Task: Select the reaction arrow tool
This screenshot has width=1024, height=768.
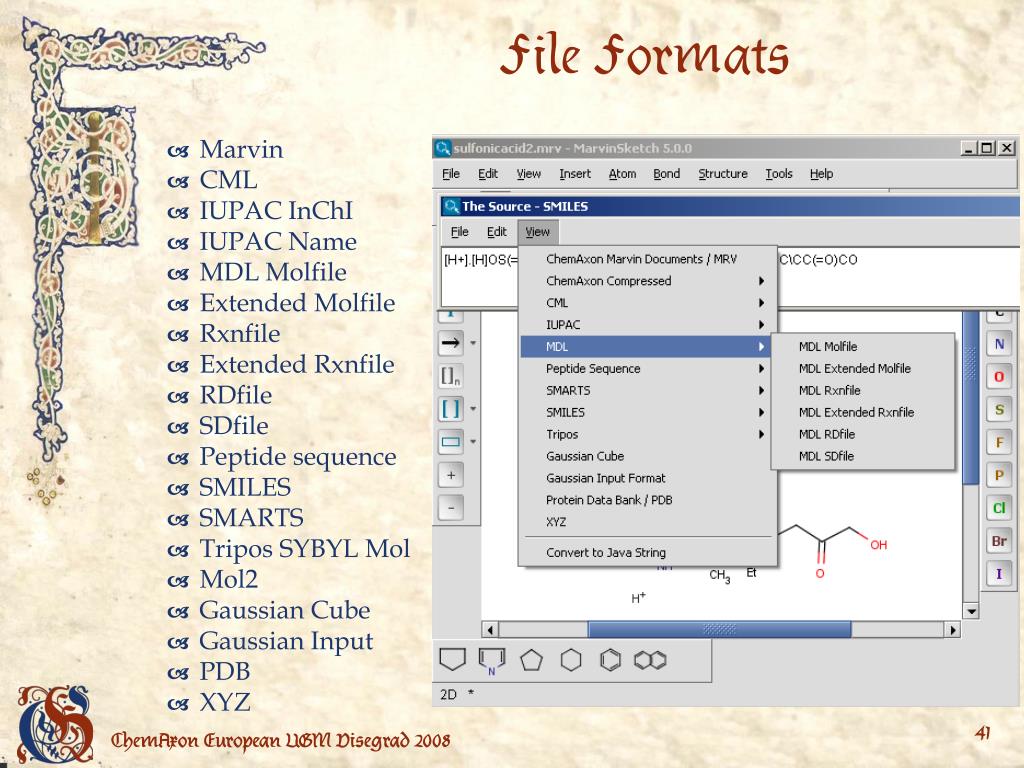Action: (451, 343)
